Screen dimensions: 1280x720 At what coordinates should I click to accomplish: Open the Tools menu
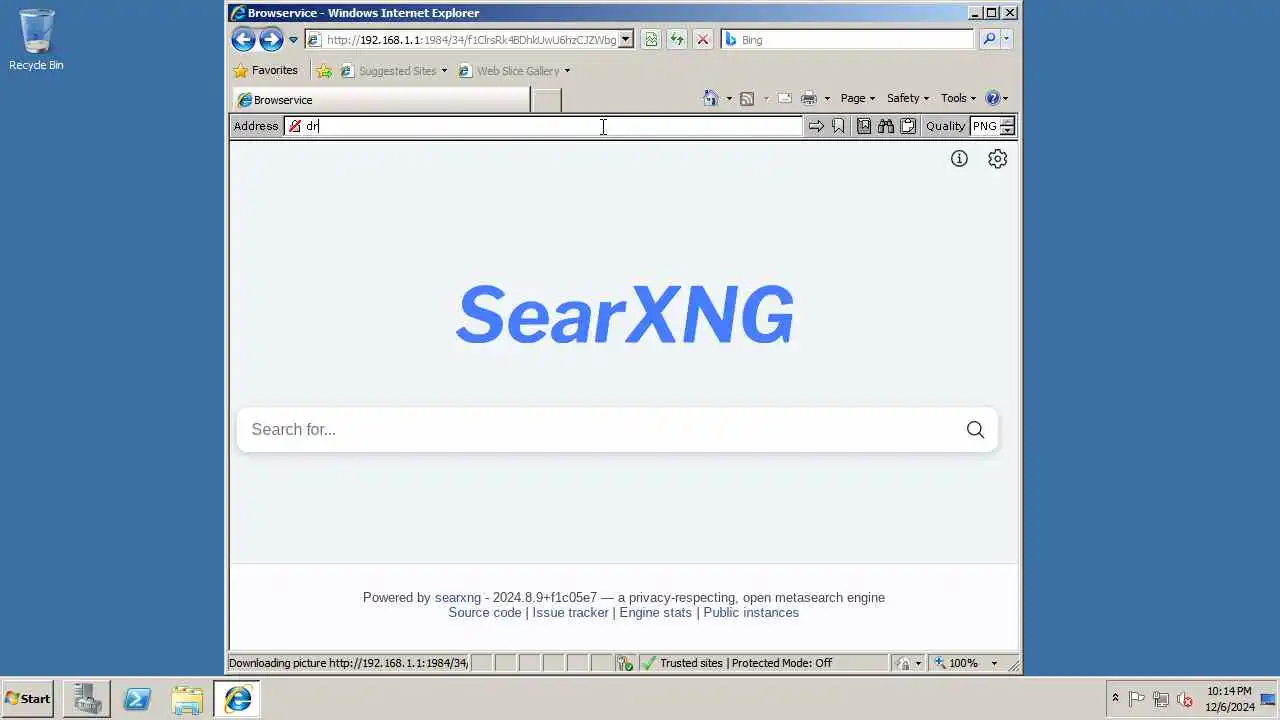tap(958, 98)
